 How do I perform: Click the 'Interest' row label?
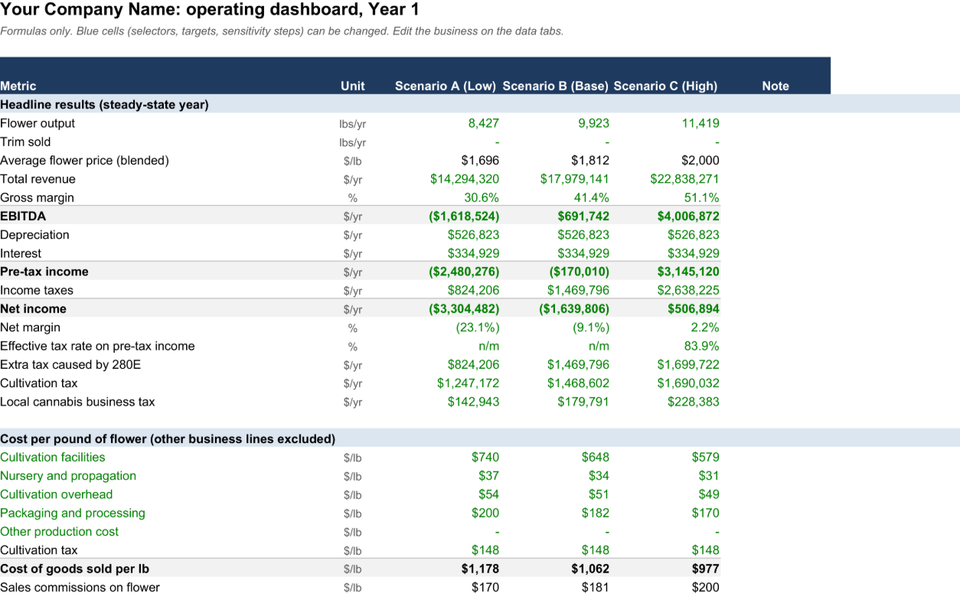coord(21,253)
